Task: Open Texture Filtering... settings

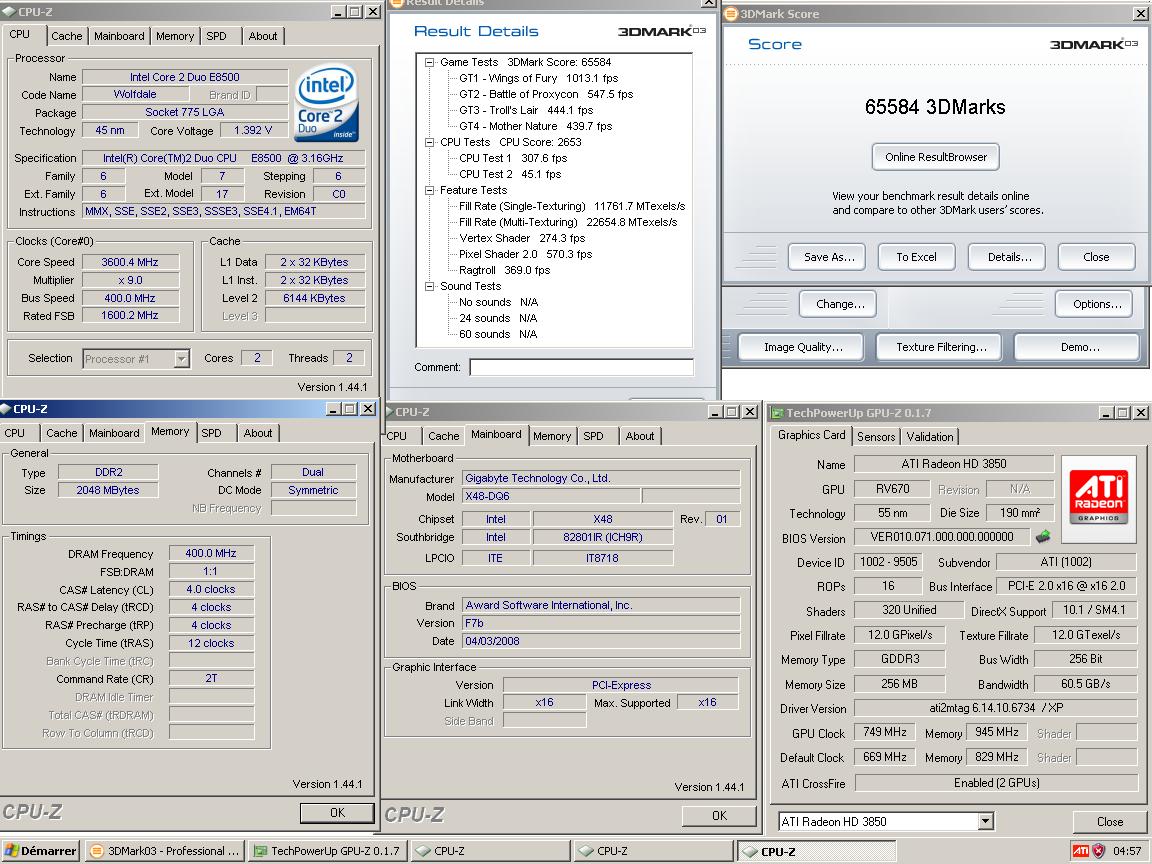Action: coord(941,348)
